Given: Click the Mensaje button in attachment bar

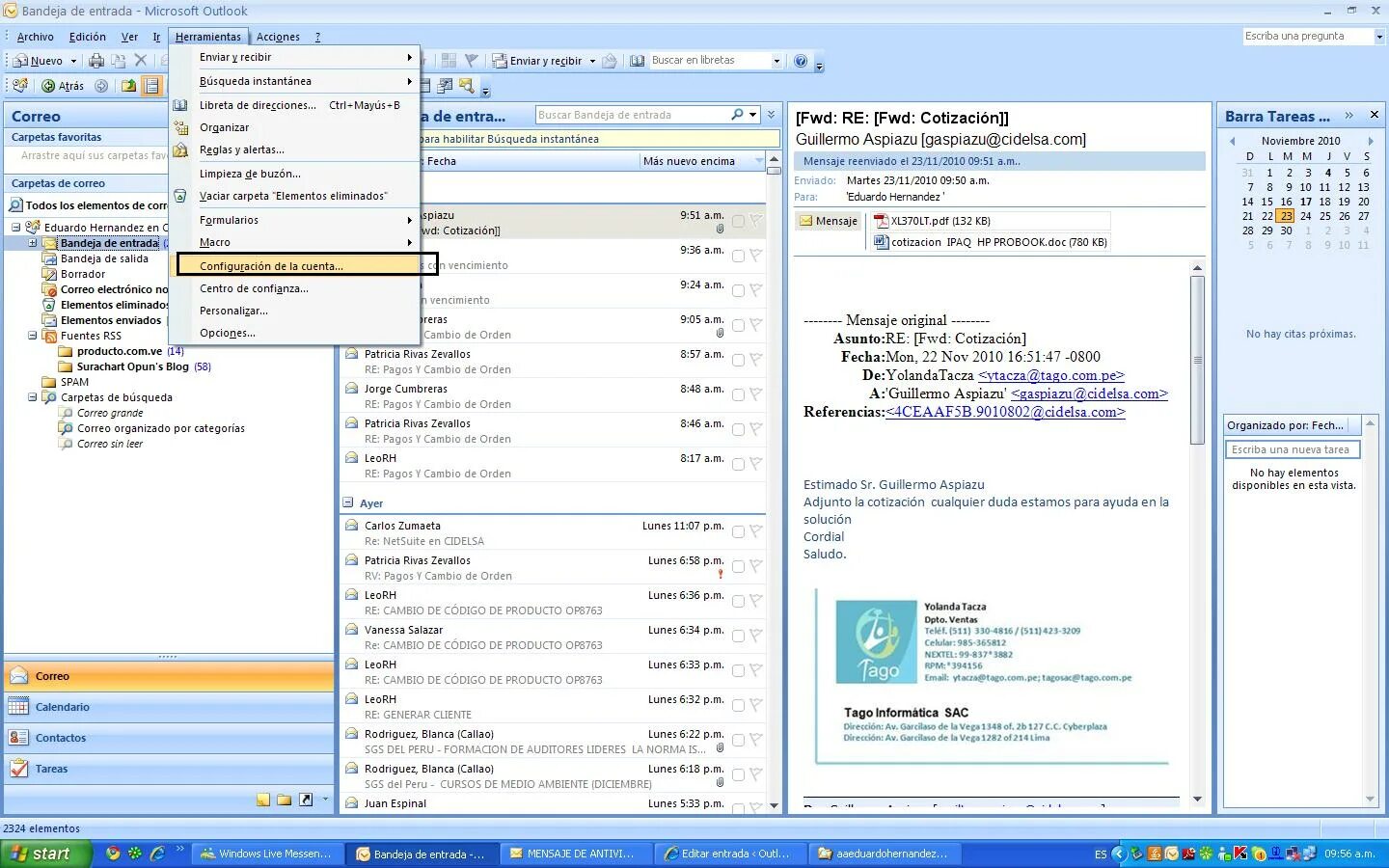Looking at the screenshot, I should [828, 221].
